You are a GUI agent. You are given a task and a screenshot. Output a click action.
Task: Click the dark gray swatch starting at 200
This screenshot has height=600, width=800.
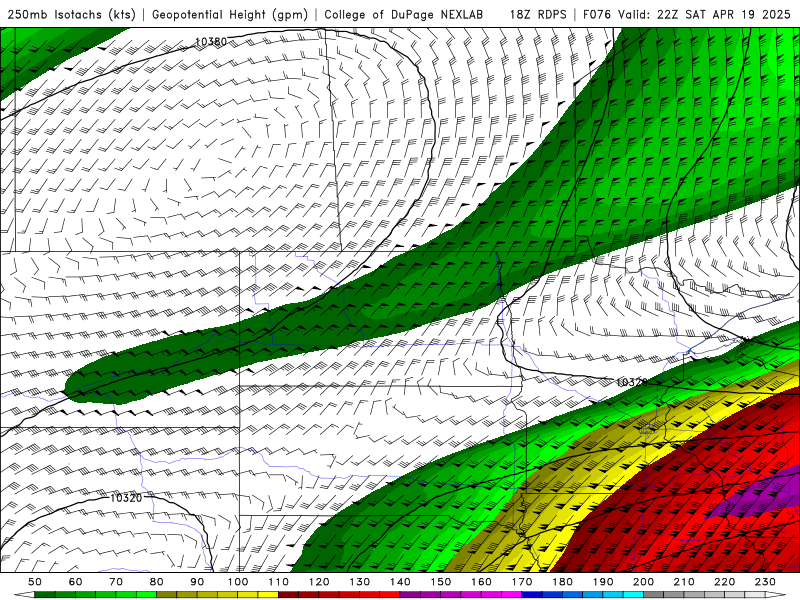(654, 595)
